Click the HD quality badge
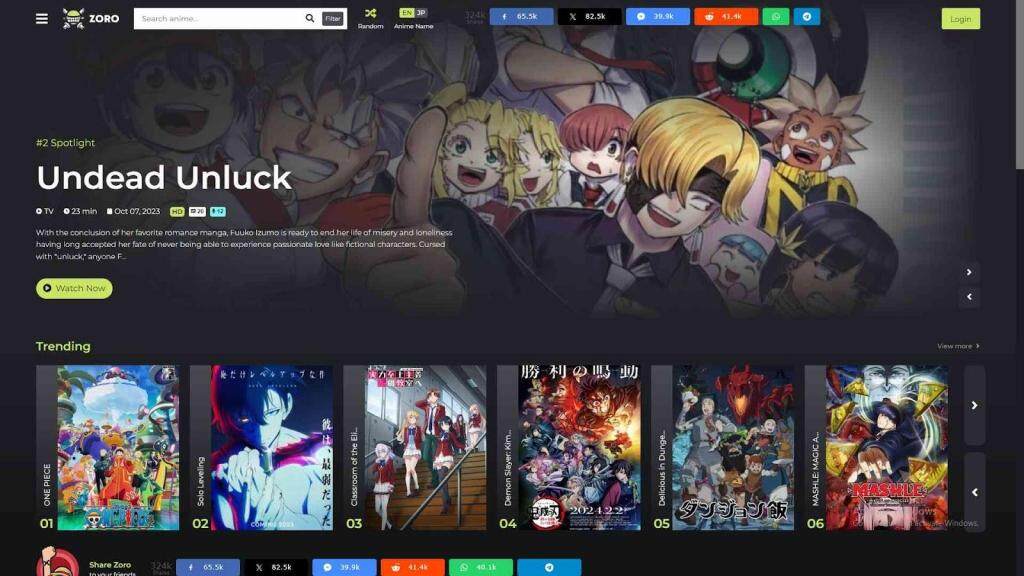This screenshot has width=1024, height=576. (177, 212)
